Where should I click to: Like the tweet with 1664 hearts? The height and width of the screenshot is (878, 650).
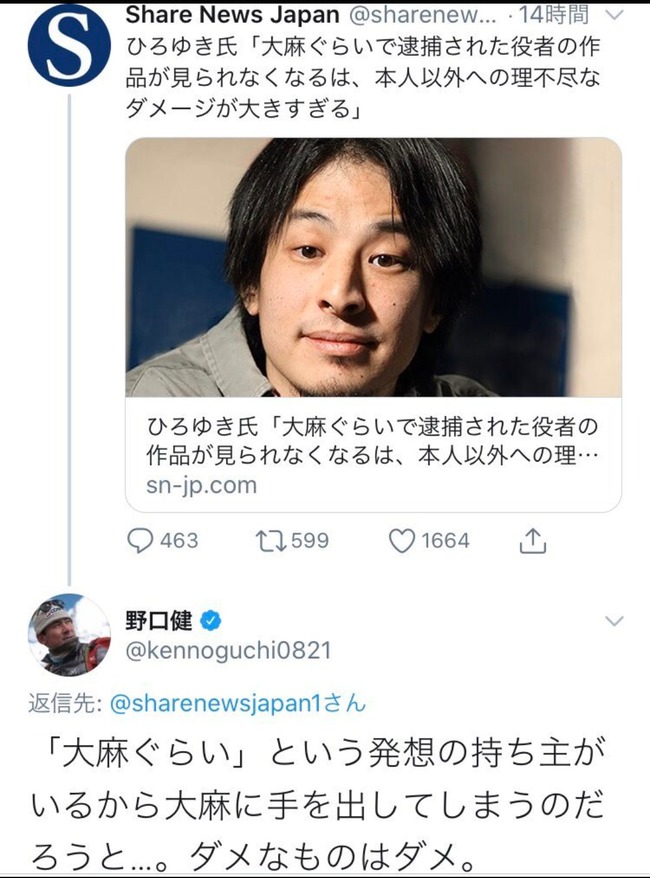pos(401,541)
